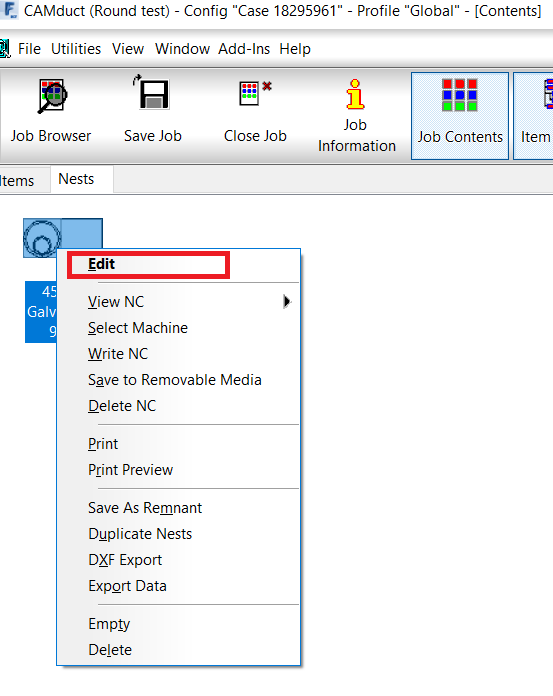Image resolution: width=553 pixels, height=696 pixels.
Task: Click the document icon beside File menu
Action: (4, 48)
